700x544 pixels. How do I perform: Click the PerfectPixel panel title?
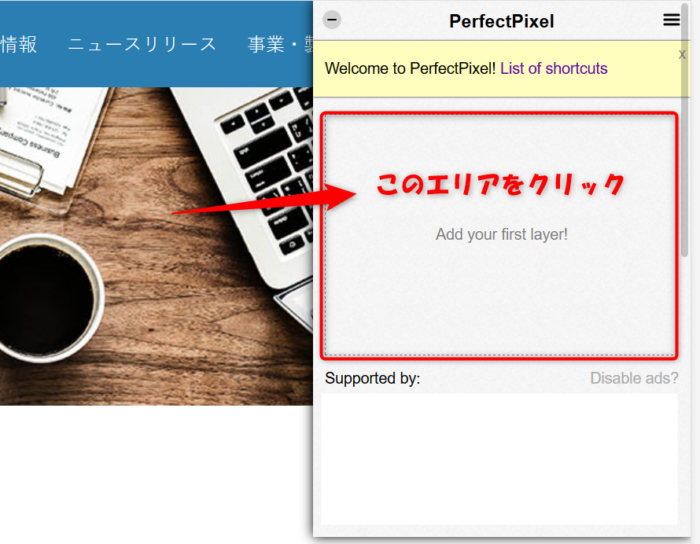click(x=501, y=21)
